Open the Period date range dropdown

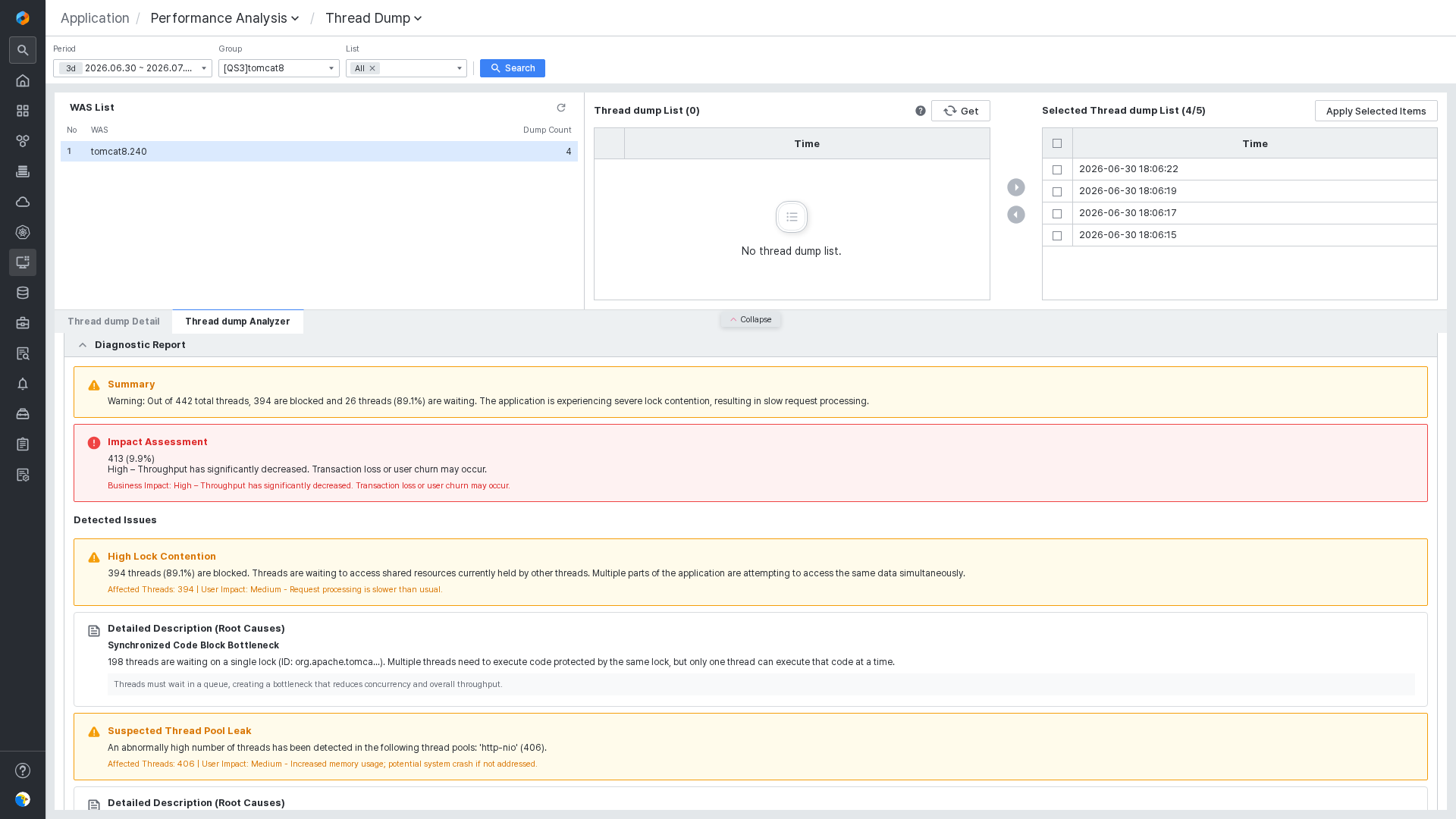coord(133,68)
